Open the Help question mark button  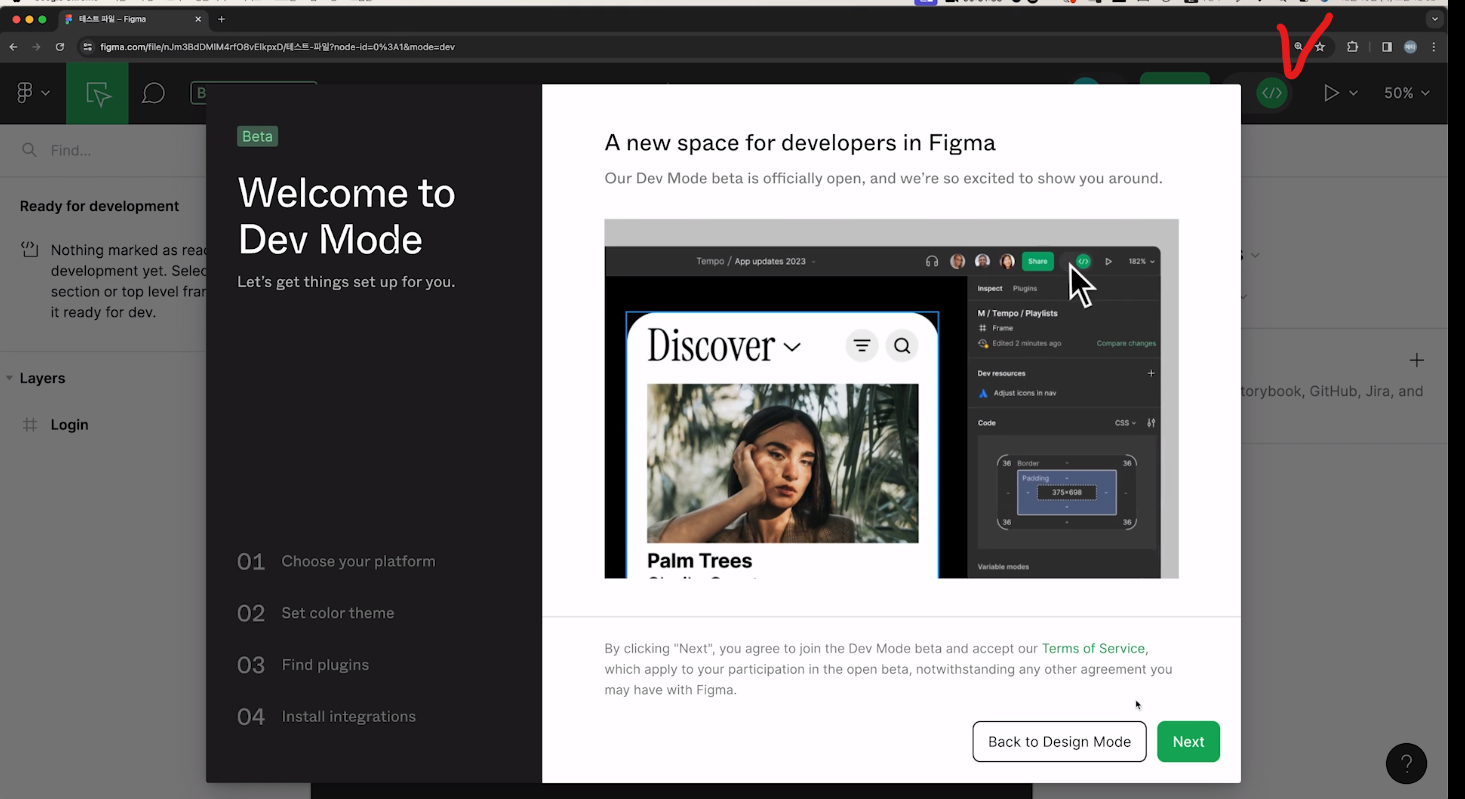coord(1406,764)
